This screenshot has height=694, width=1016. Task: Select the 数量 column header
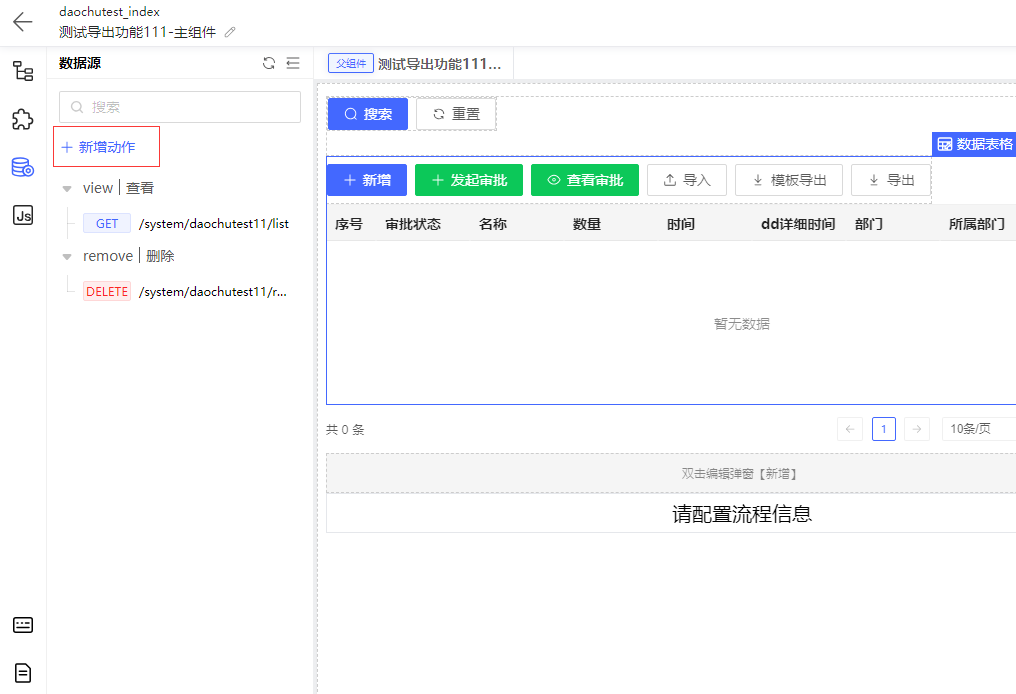tap(586, 224)
